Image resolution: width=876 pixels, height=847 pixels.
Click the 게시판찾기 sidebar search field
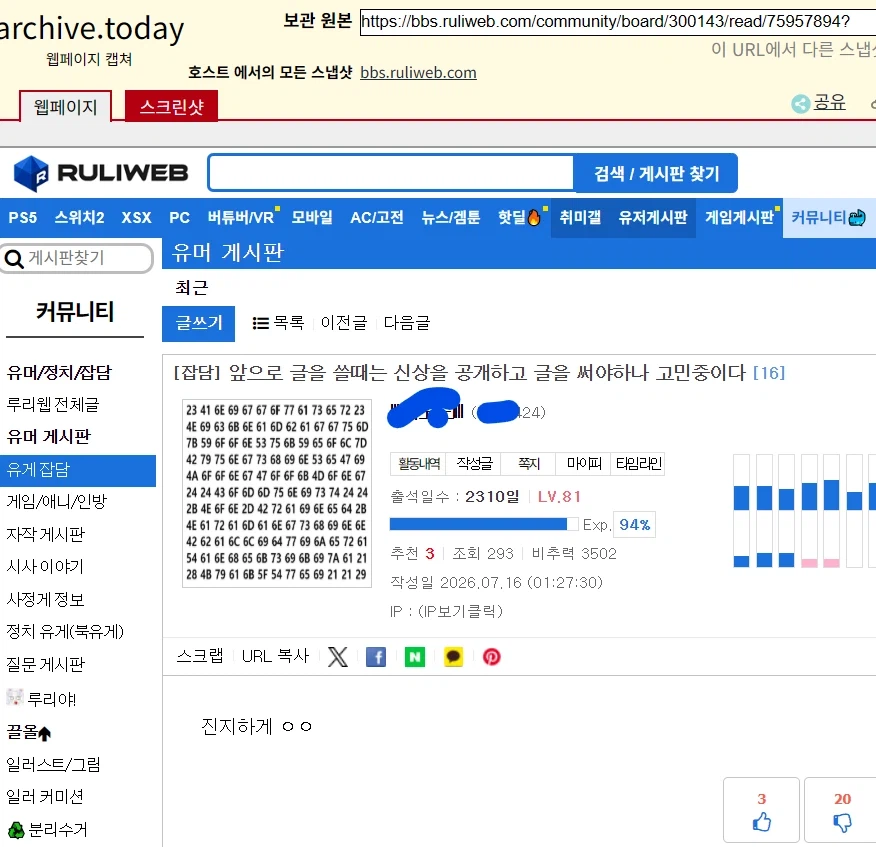point(77,258)
